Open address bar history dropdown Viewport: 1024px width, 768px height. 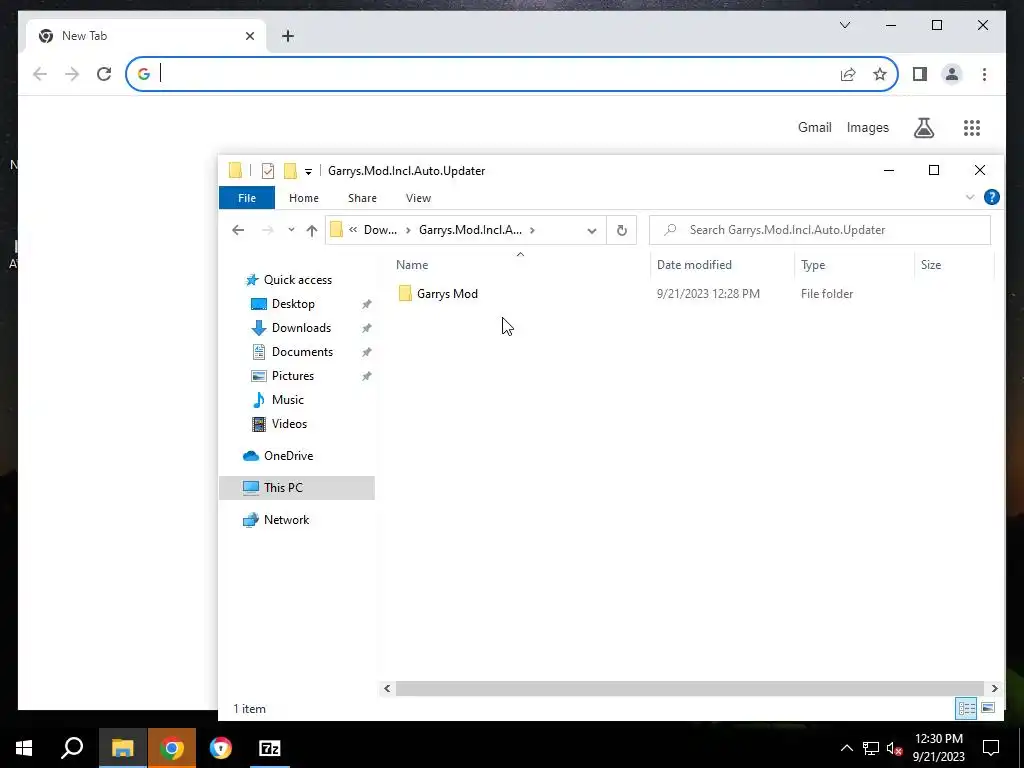click(592, 231)
